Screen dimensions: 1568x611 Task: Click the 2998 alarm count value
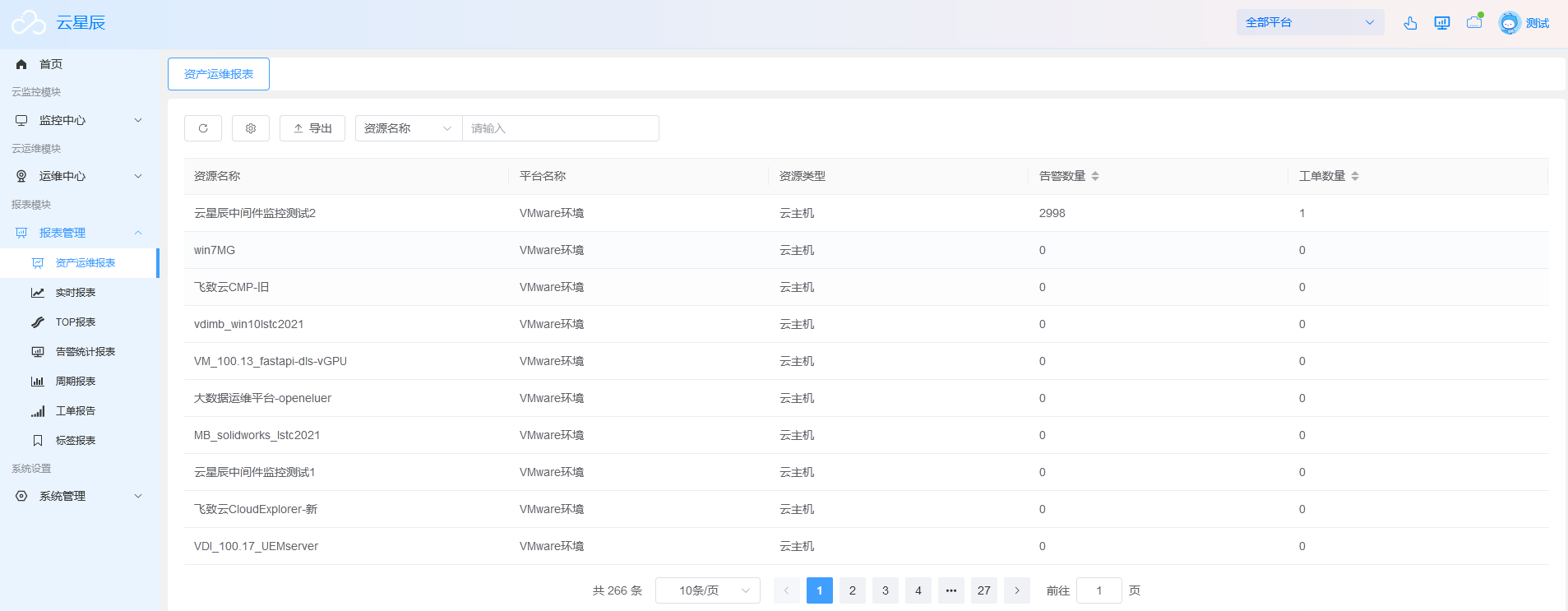pyautogui.click(x=1052, y=213)
